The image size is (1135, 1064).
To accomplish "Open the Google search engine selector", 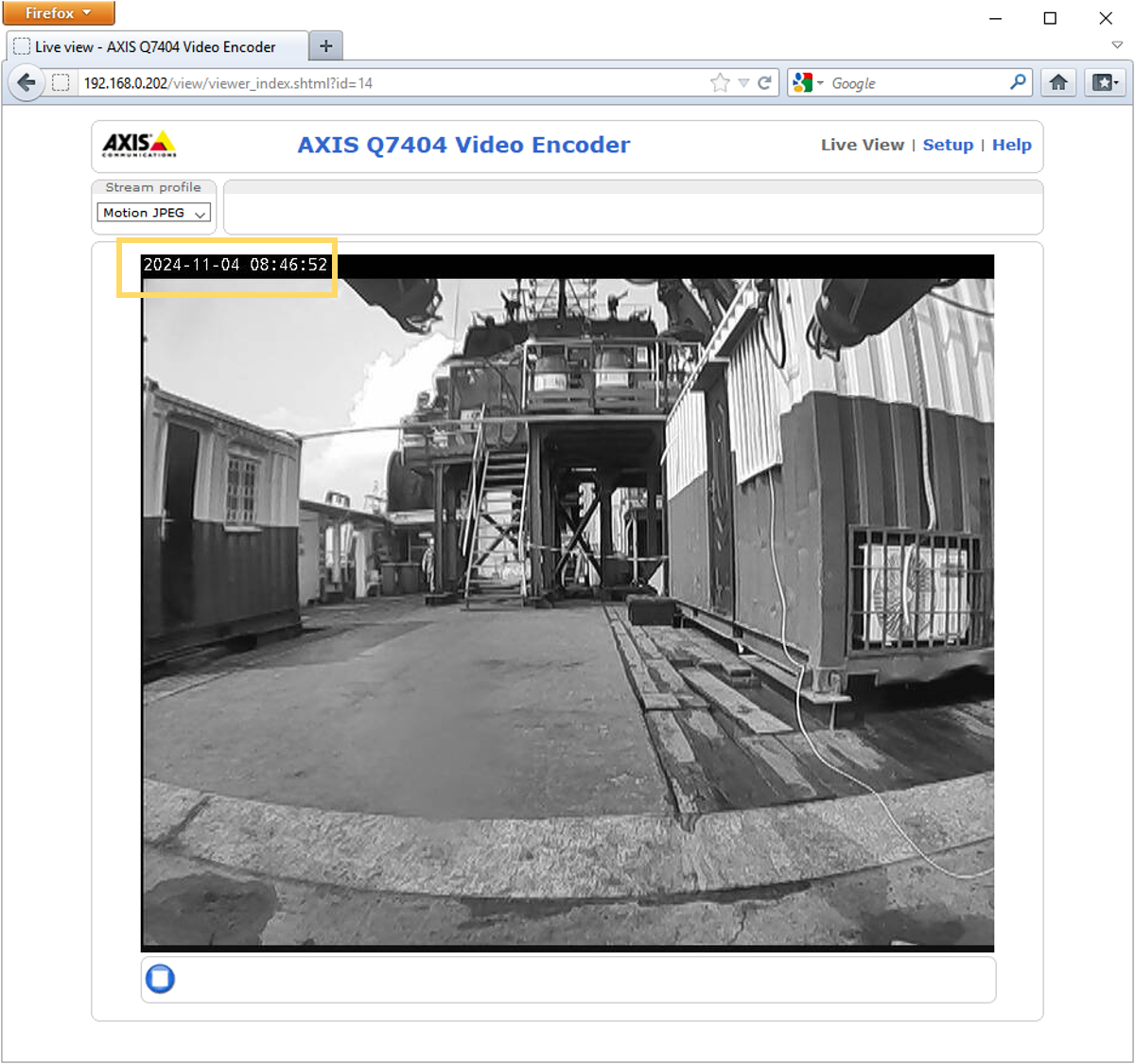I will click(x=808, y=83).
